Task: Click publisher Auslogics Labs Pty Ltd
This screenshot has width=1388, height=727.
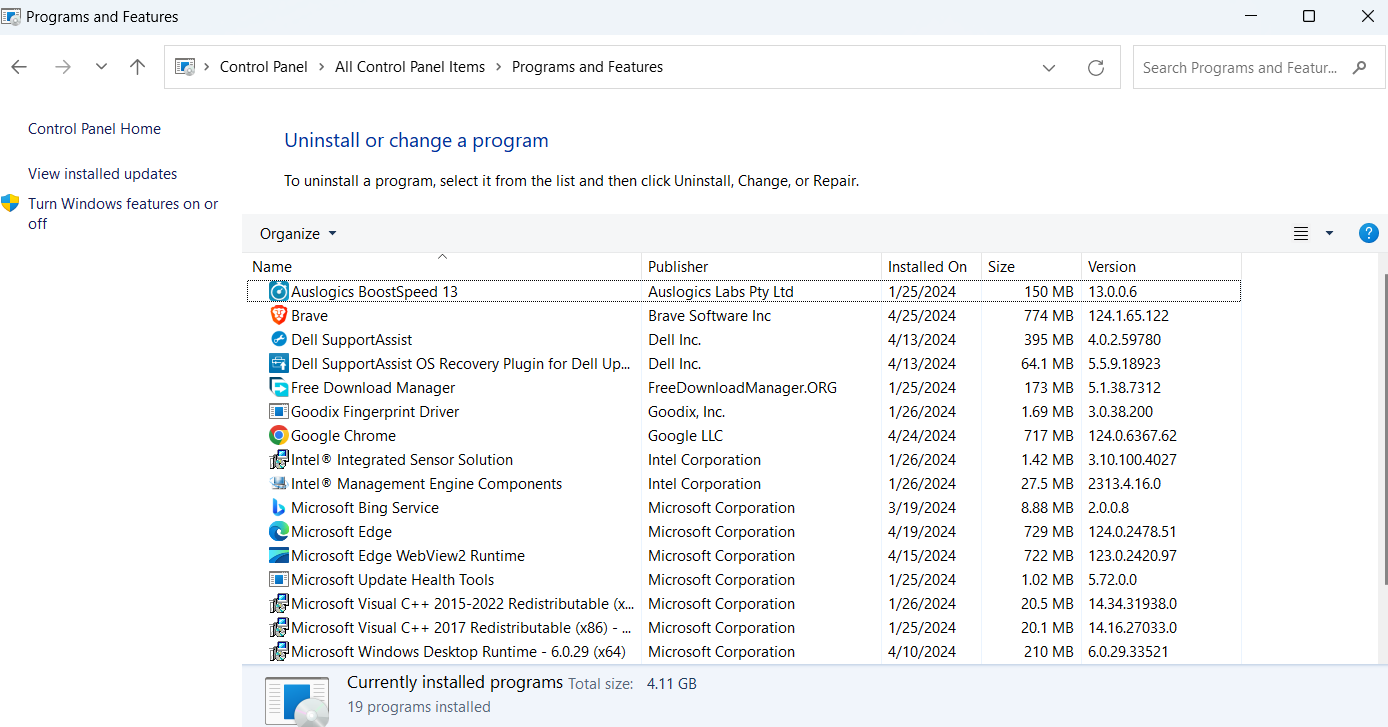Action: click(x=720, y=291)
